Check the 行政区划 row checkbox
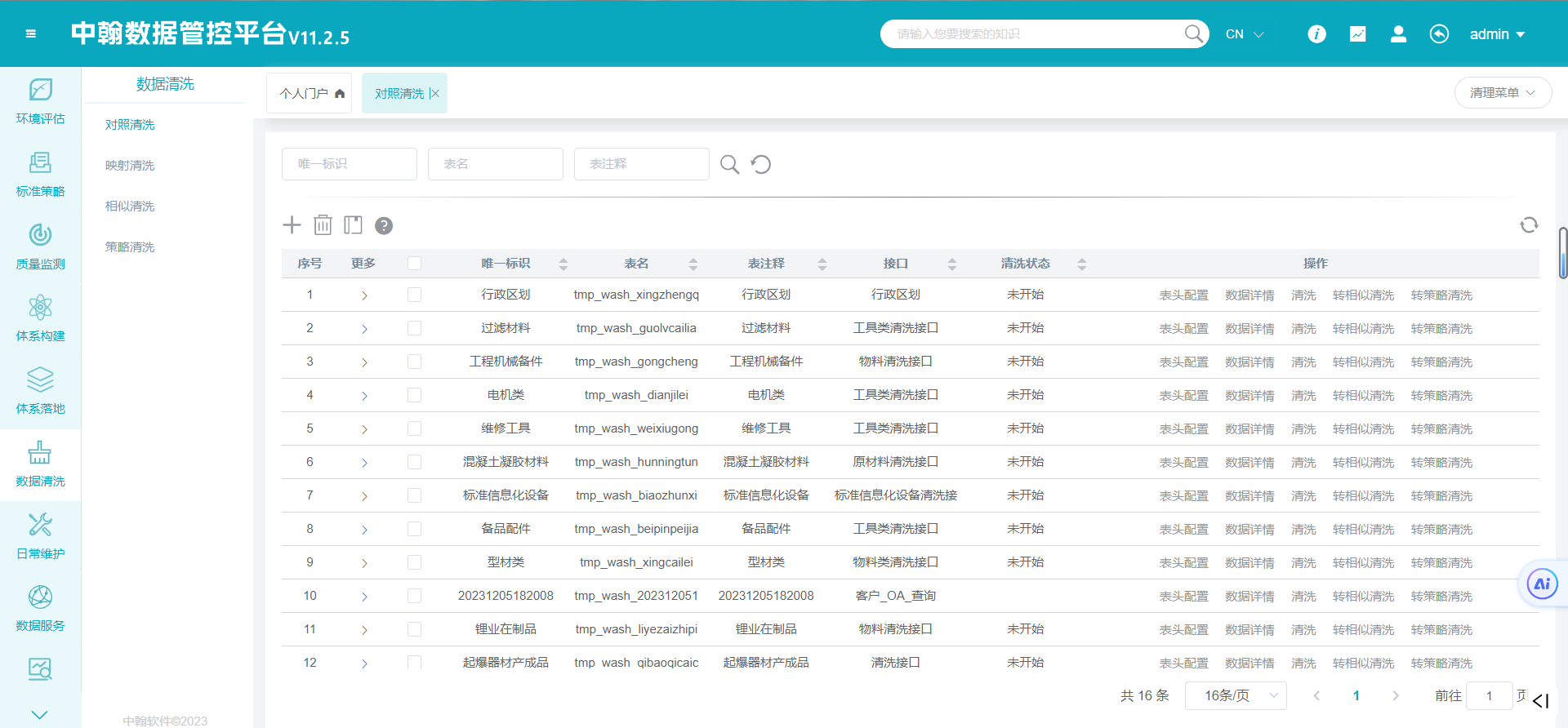 (414, 295)
